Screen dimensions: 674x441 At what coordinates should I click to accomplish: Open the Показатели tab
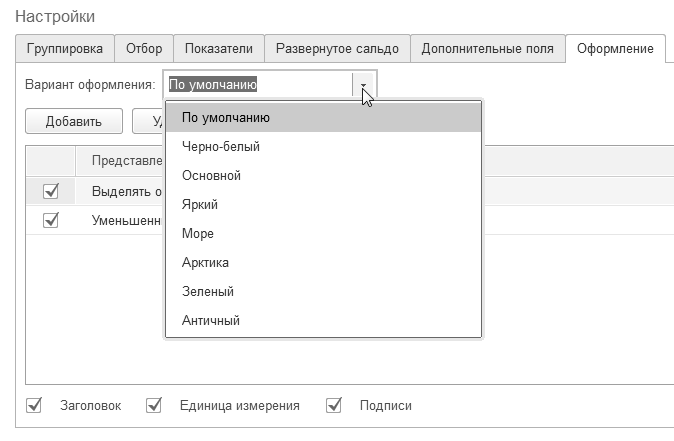coord(217,48)
